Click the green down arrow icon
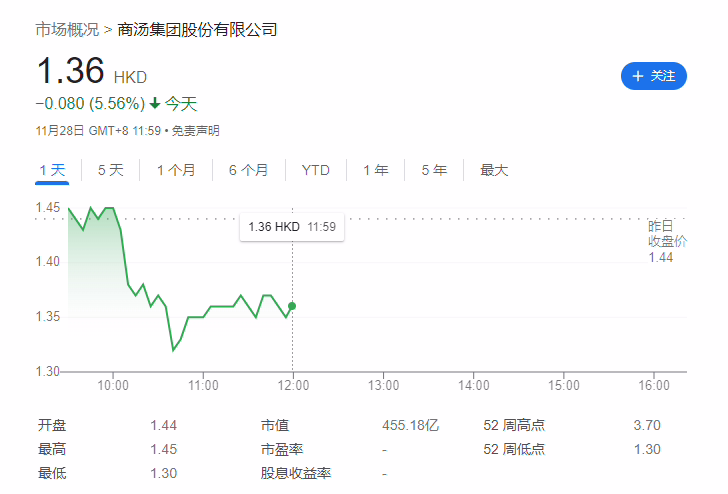The width and height of the screenshot is (728, 494). tap(155, 103)
